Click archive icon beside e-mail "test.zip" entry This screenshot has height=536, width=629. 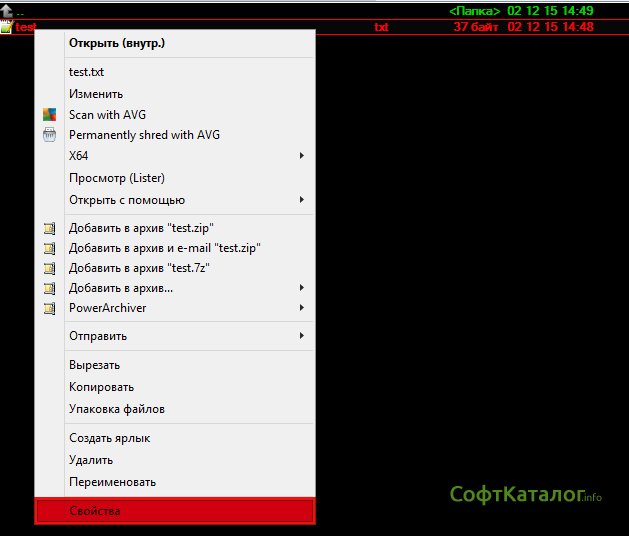click(50, 248)
